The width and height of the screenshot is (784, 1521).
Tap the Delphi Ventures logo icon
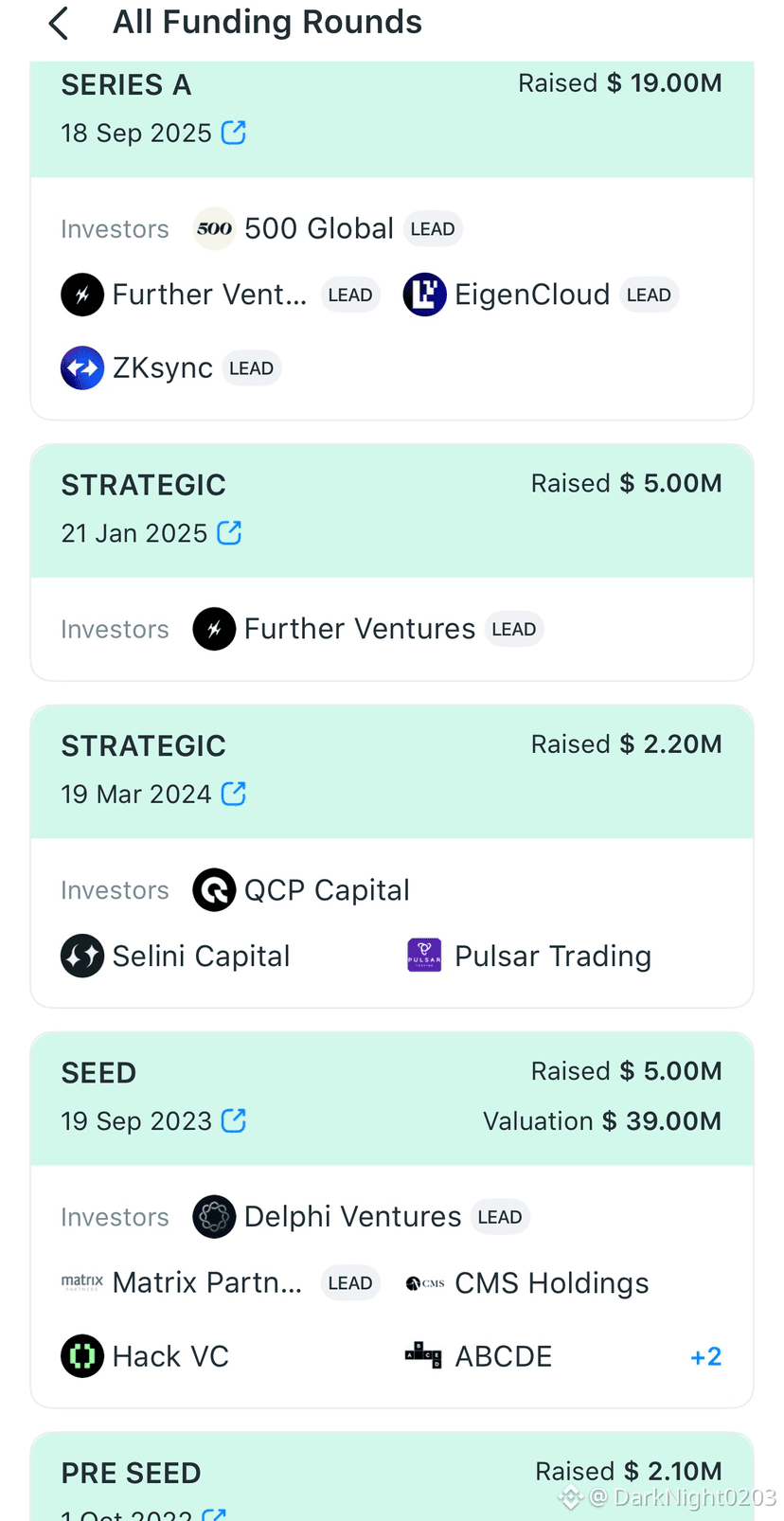pos(214,1217)
